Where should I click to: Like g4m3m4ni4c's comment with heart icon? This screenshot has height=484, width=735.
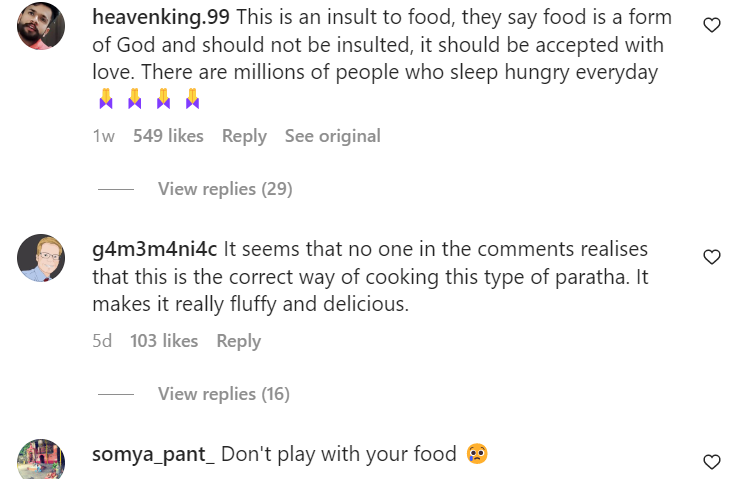pos(712,258)
